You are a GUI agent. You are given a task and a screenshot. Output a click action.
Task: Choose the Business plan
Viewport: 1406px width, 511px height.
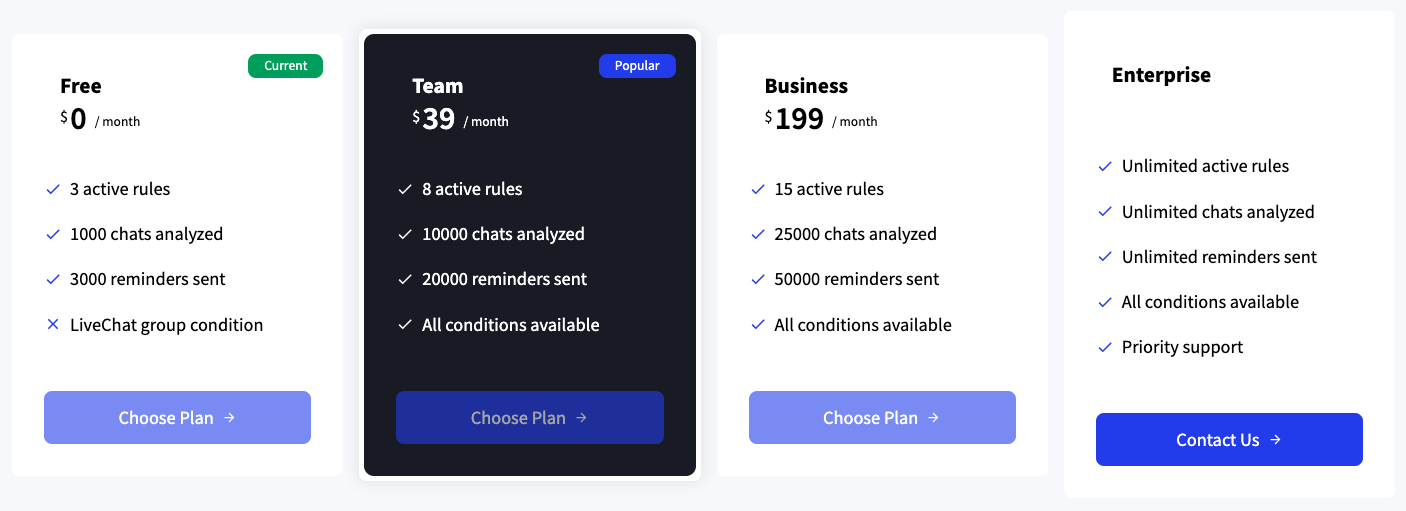(x=882, y=417)
